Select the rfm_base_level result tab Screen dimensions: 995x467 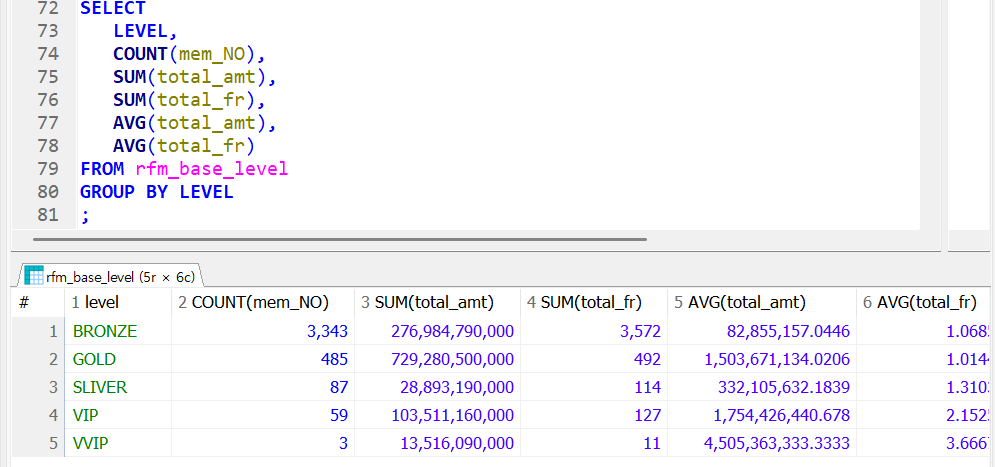point(111,276)
